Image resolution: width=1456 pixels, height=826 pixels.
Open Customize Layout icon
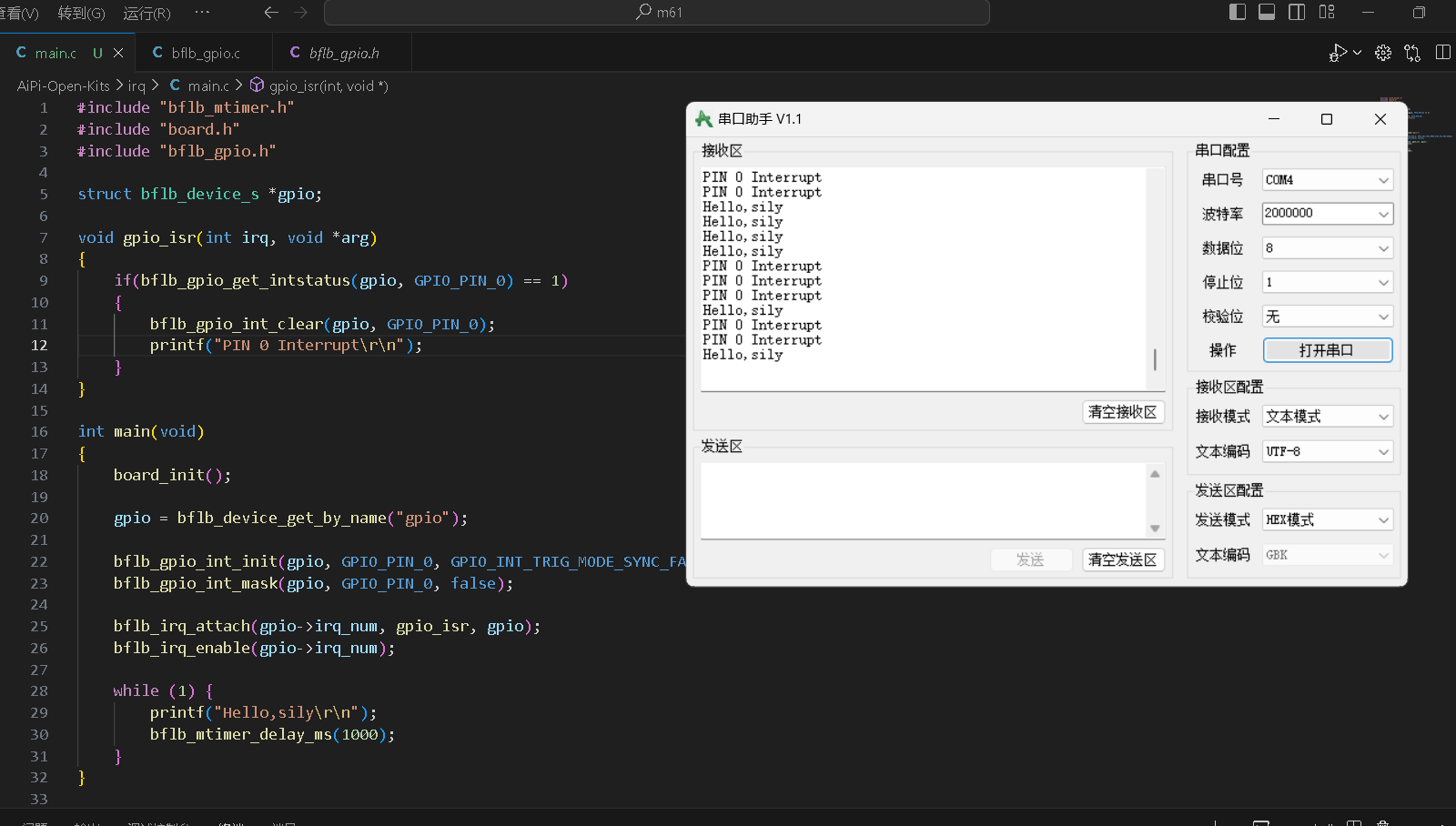click(1327, 12)
